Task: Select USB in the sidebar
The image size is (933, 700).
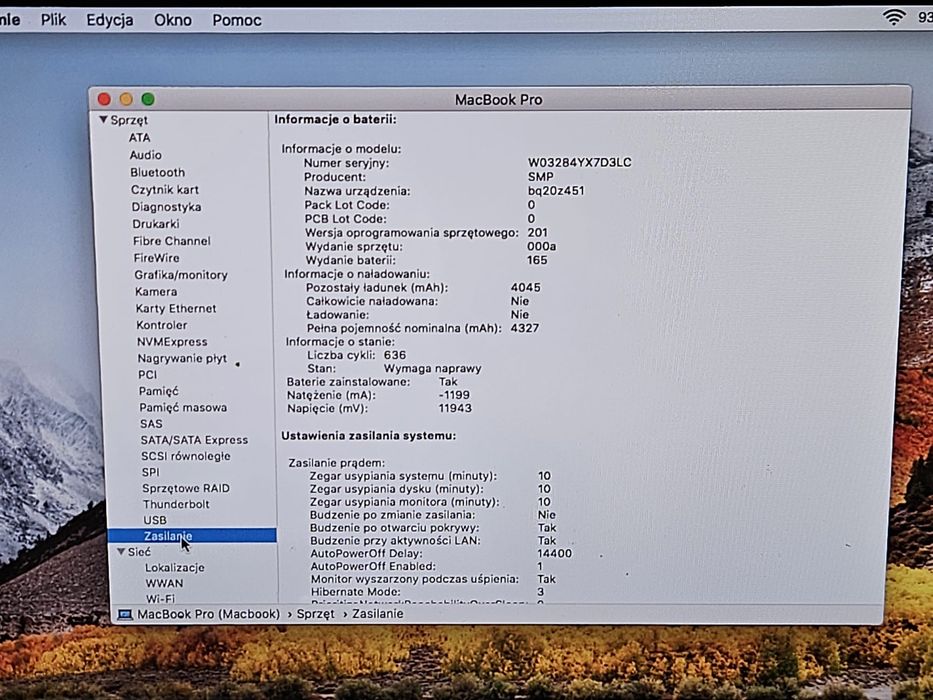Action: point(155,520)
